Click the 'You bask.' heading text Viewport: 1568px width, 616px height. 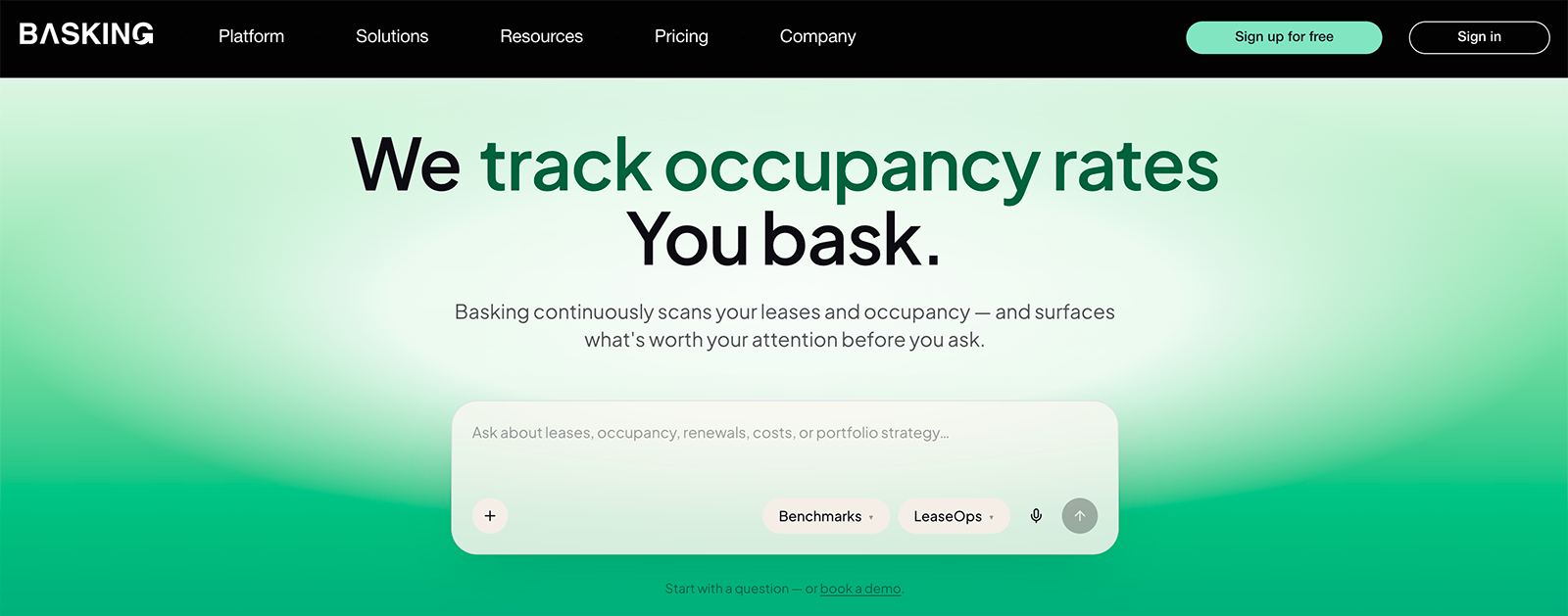pyautogui.click(x=784, y=239)
